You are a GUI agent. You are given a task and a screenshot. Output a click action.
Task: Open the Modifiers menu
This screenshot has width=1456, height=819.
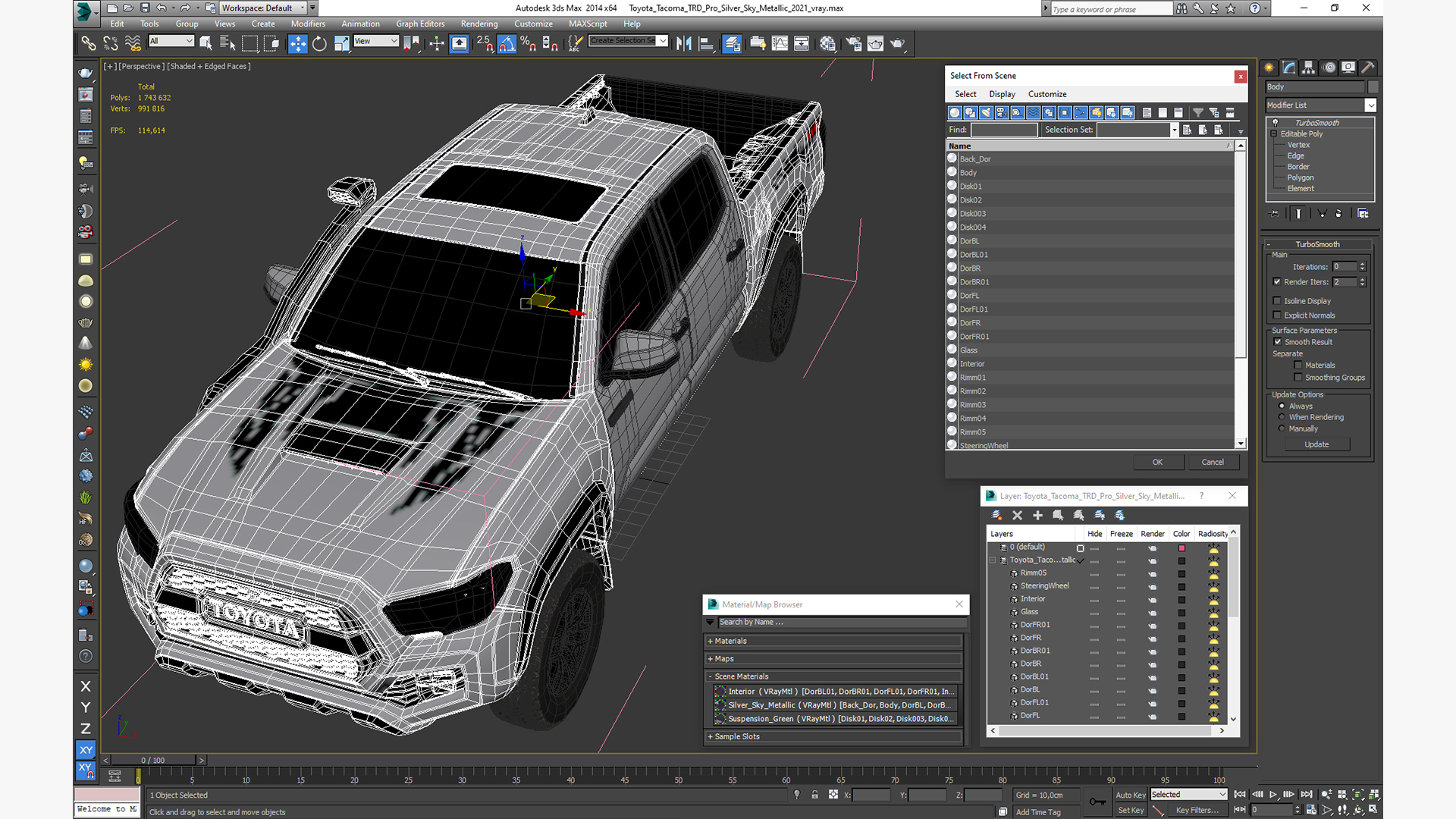coord(308,24)
